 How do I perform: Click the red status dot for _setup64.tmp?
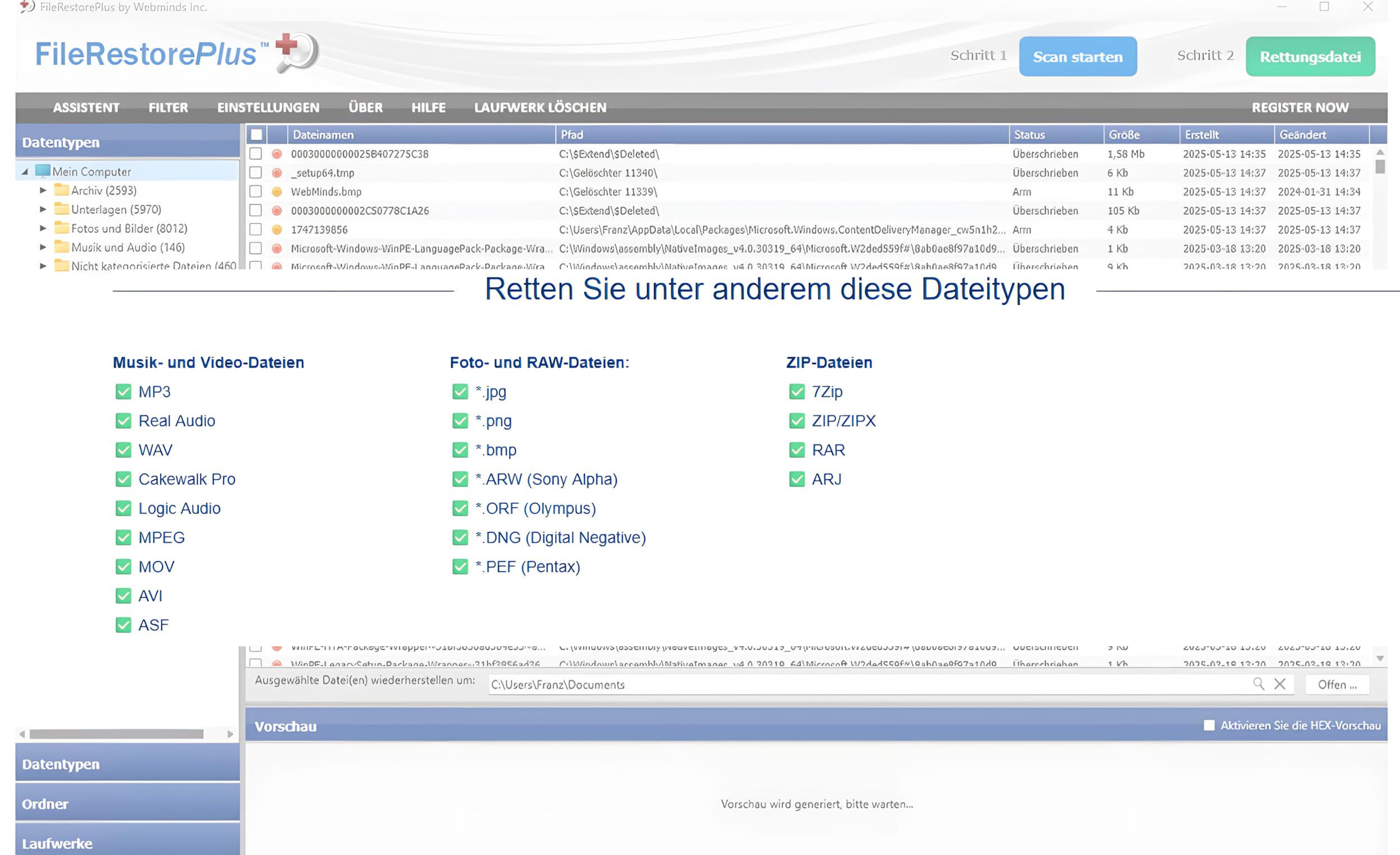click(277, 173)
